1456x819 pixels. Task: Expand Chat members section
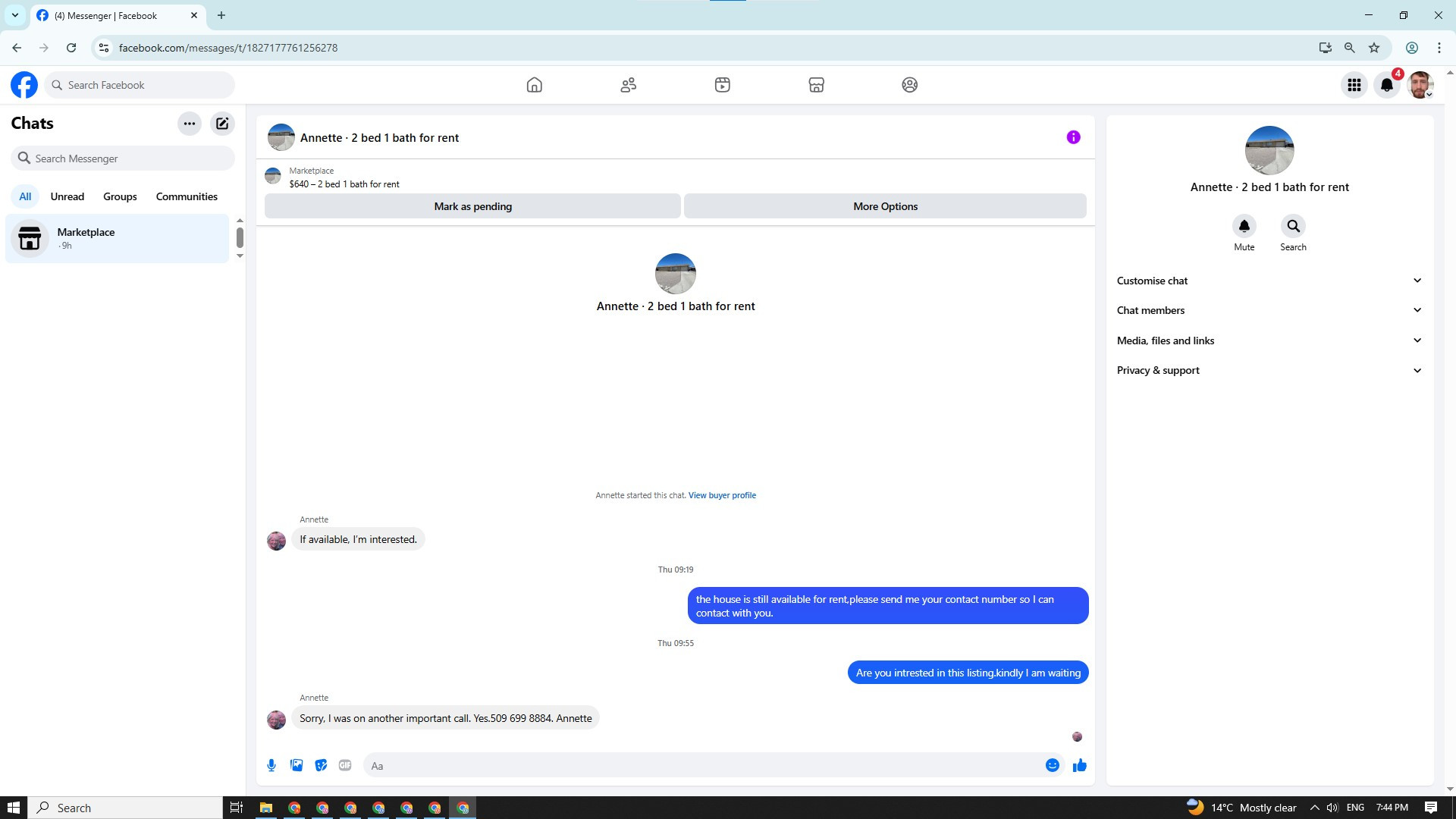[1269, 310]
